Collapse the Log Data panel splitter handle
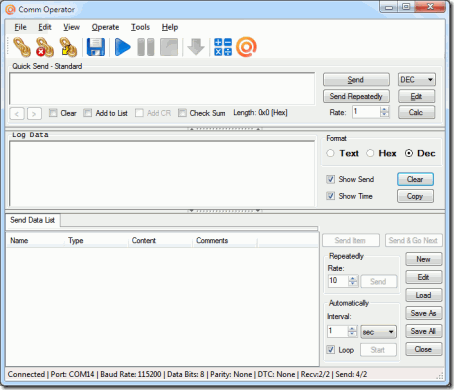Image resolution: width=454 pixels, height=390 pixels. click(225, 211)
